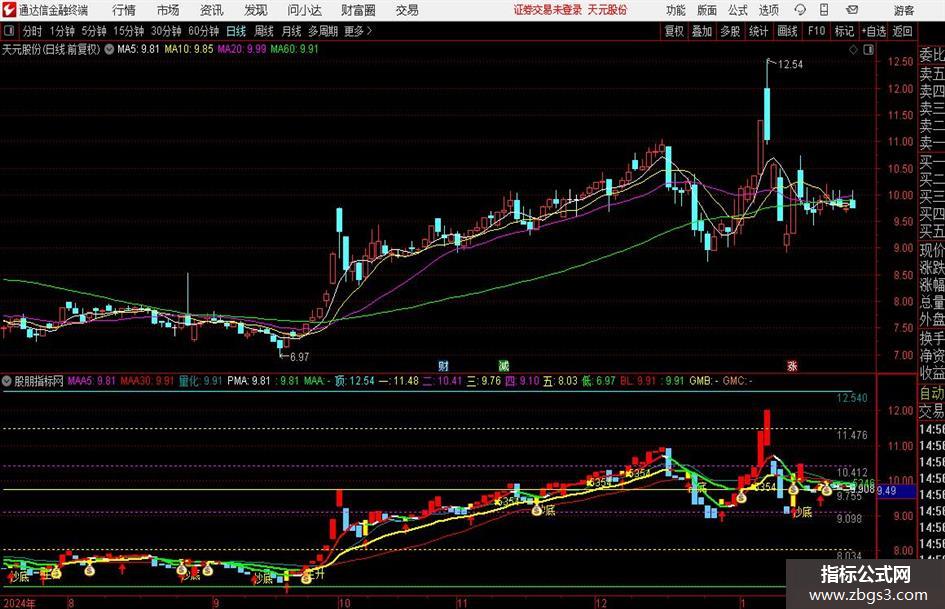Open the 公式 menu
Screen dimensions: 945x609
tap(738, 10)
